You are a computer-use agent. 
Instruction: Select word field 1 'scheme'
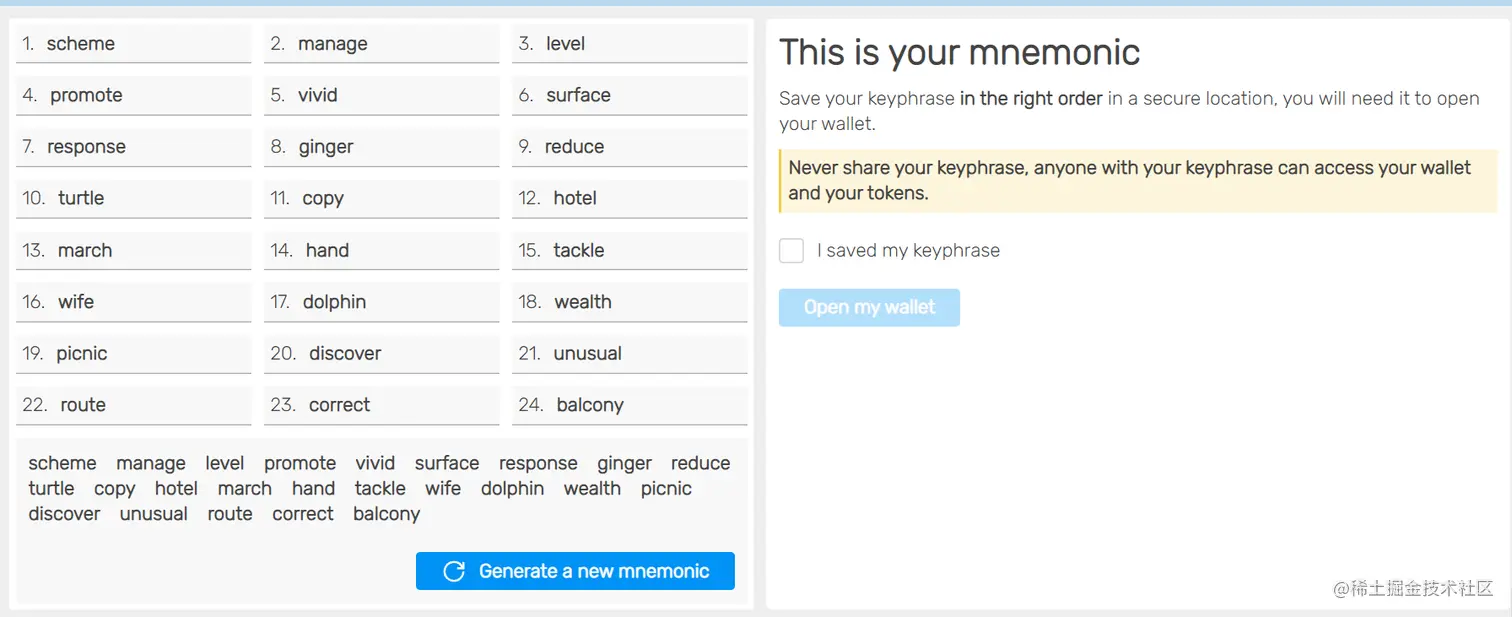pos(133,44)
